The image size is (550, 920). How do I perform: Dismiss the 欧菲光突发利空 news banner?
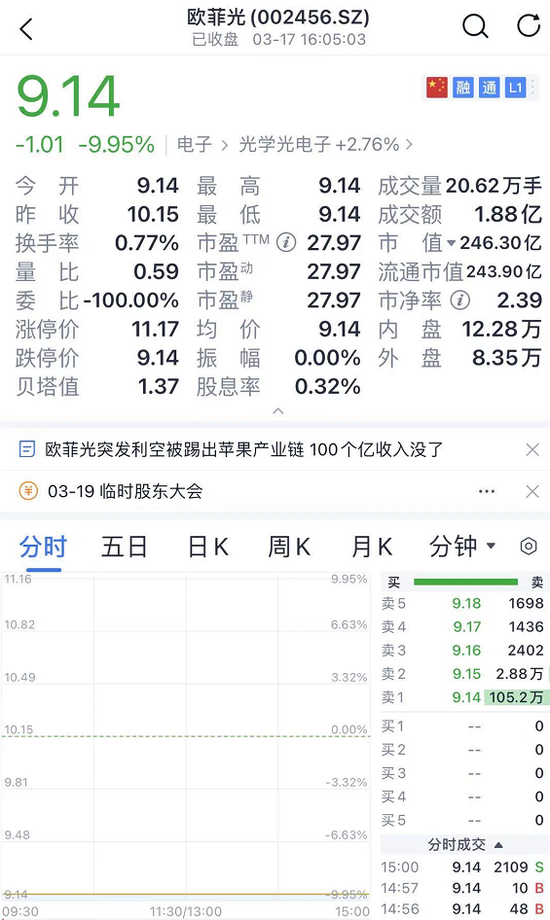(532, 450)
